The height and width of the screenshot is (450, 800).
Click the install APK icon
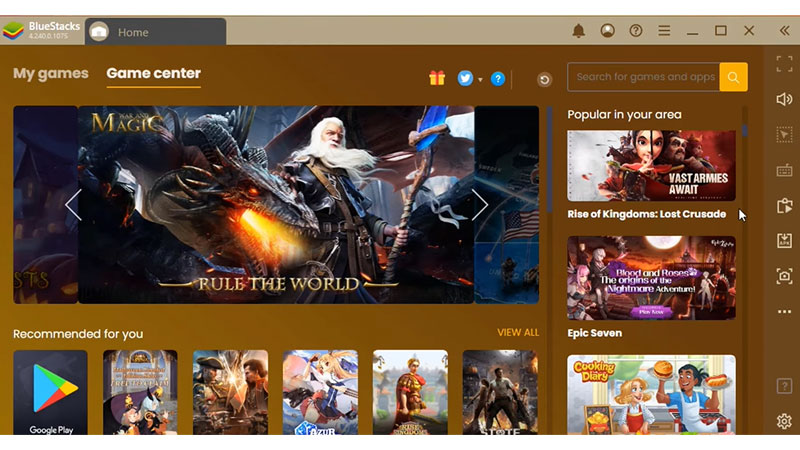pyautogui.click(x=784, y=240)
